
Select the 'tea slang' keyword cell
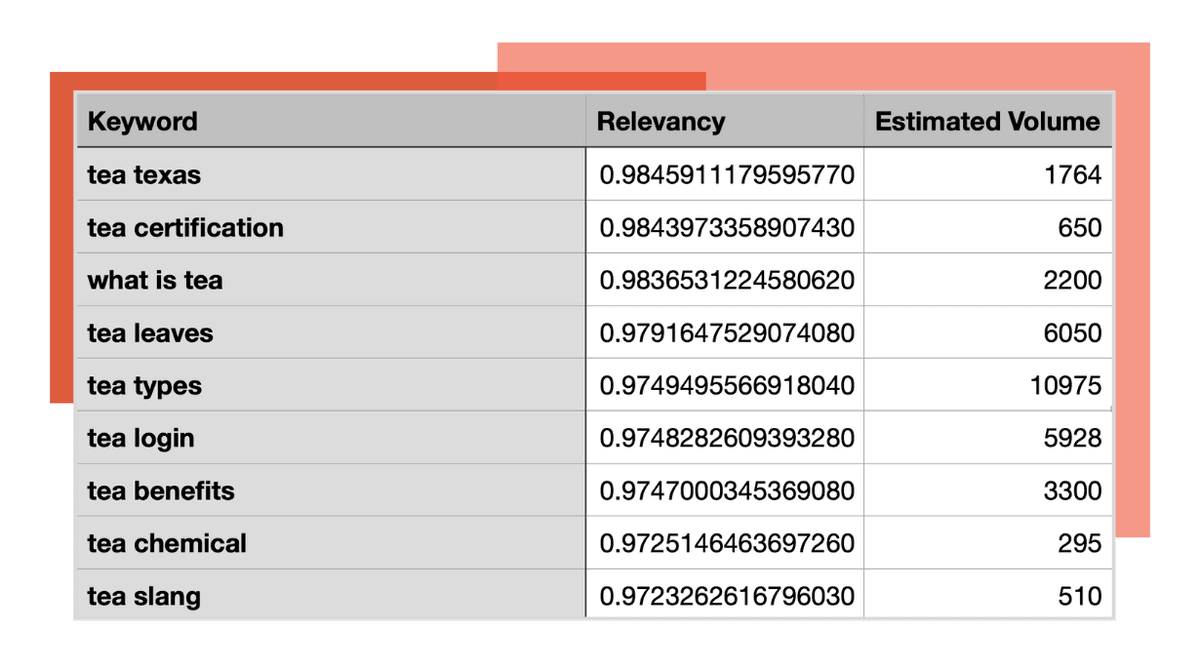(144, 597)
